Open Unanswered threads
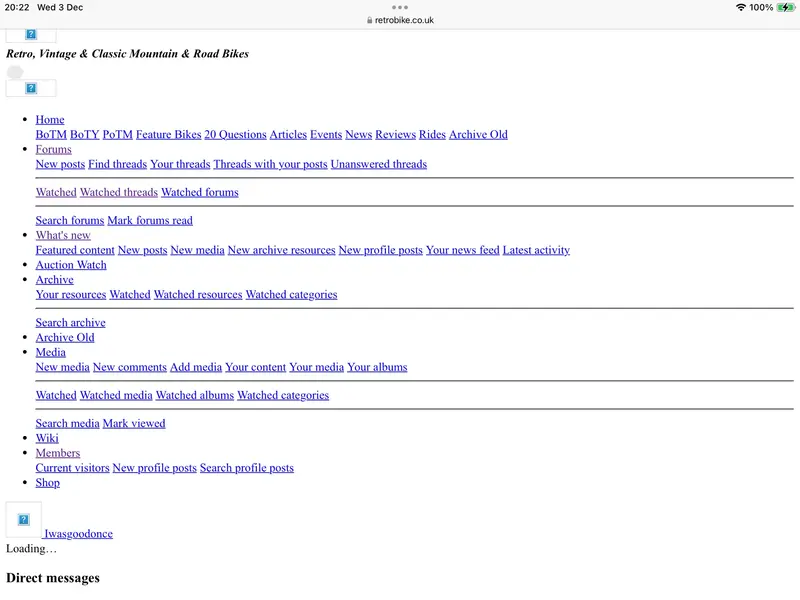Image resolution: width=800 pixels, height=600 pixels. pos(378,164)
